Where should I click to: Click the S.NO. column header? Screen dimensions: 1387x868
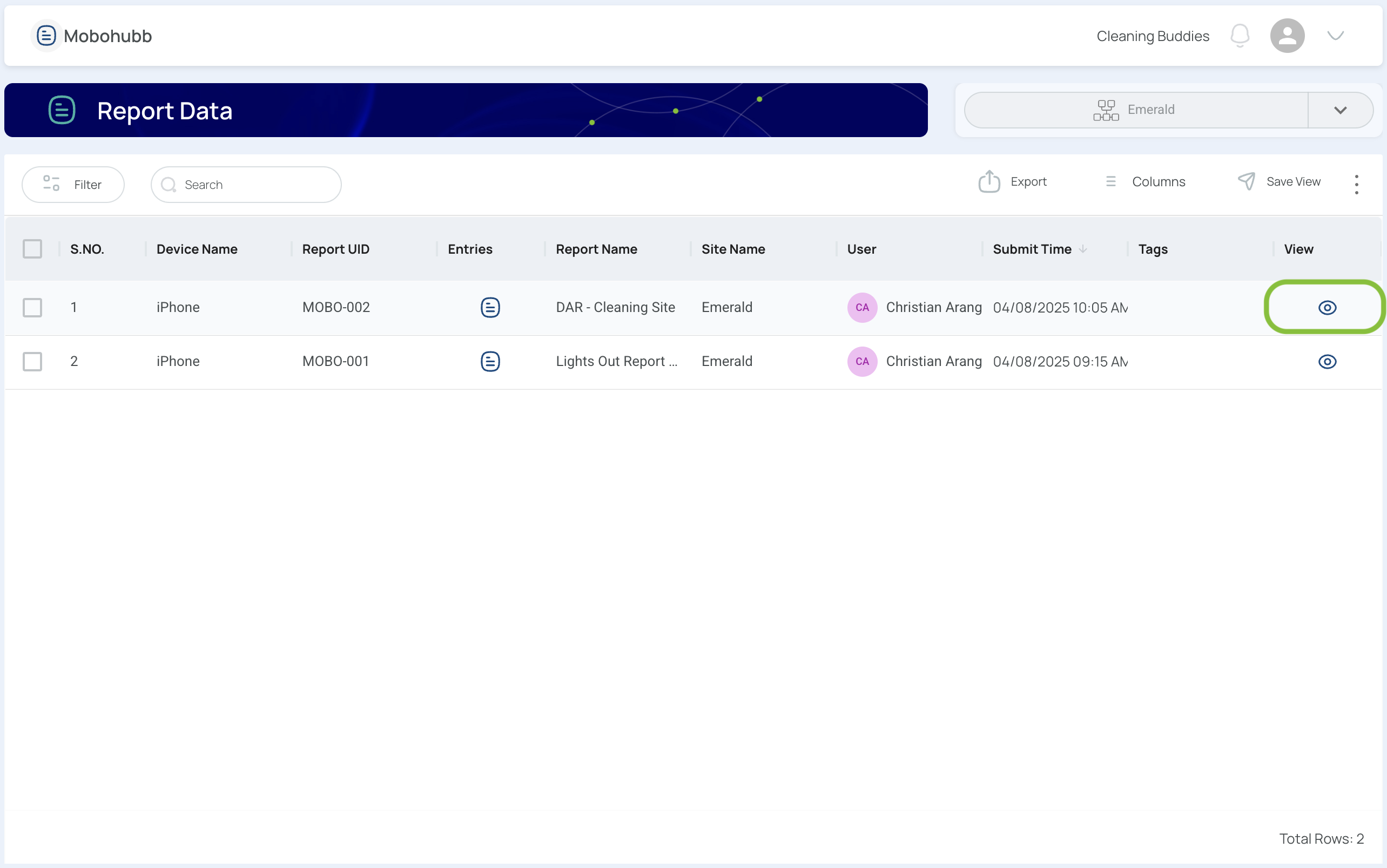point(87,249)
